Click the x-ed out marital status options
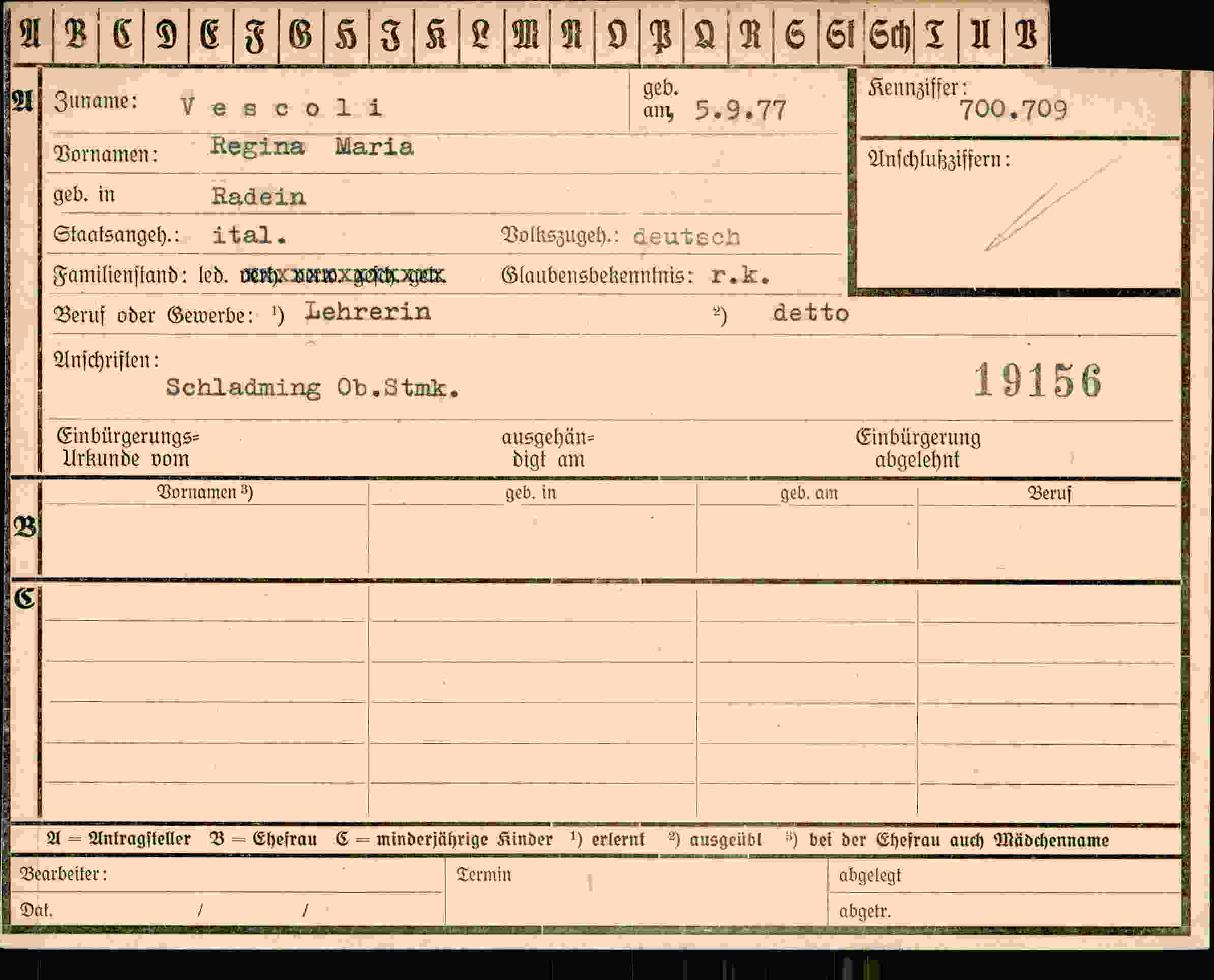This screenshot has height=980, width=1214. 343,275
